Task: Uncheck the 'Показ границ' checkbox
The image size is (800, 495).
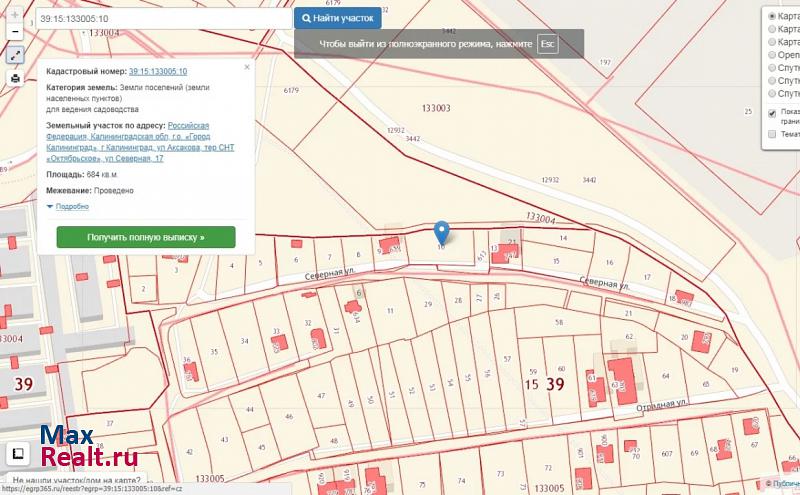Action: [x=771, y=112]
